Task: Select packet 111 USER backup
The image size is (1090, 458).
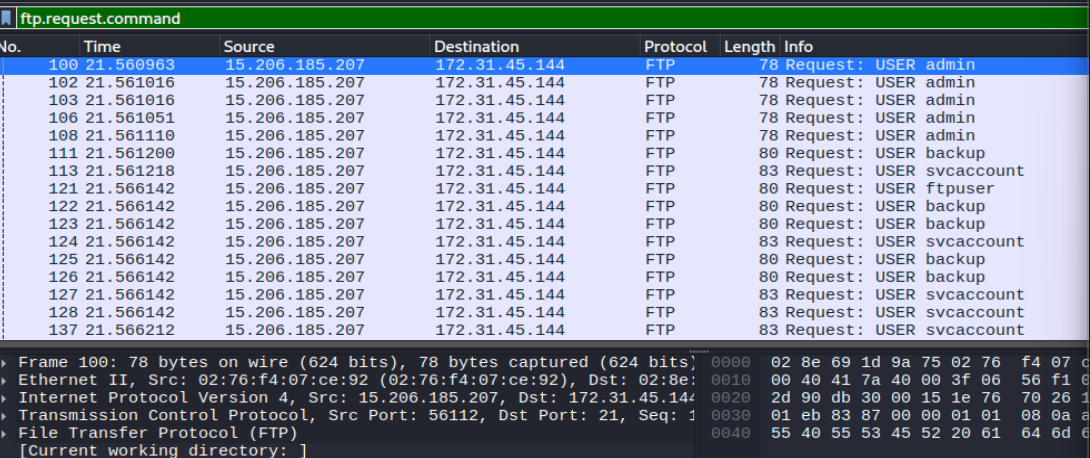Action: point(545,154)
